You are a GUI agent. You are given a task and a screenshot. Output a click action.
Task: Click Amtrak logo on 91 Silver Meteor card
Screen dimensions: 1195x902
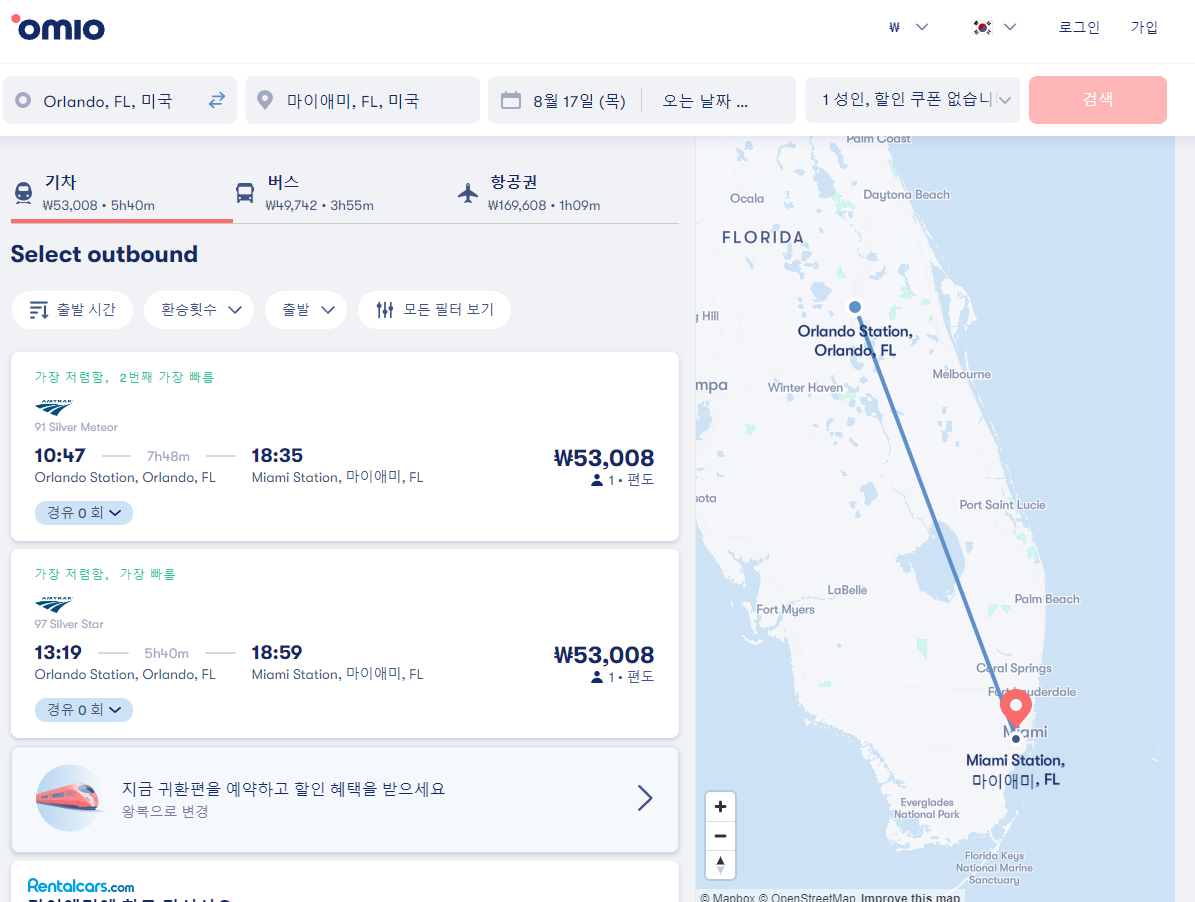pyautogui.click(x=53, y=408)
